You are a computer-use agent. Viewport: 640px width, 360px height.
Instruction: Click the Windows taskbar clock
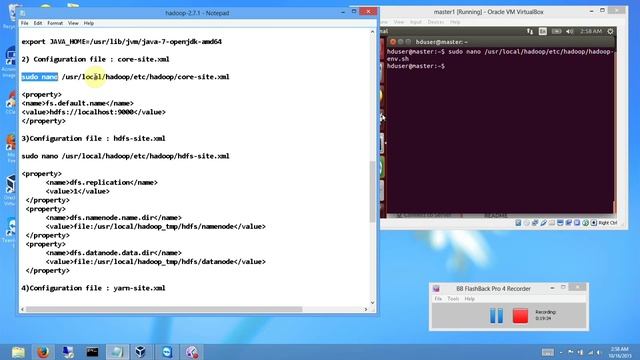[x=620, y=352]
